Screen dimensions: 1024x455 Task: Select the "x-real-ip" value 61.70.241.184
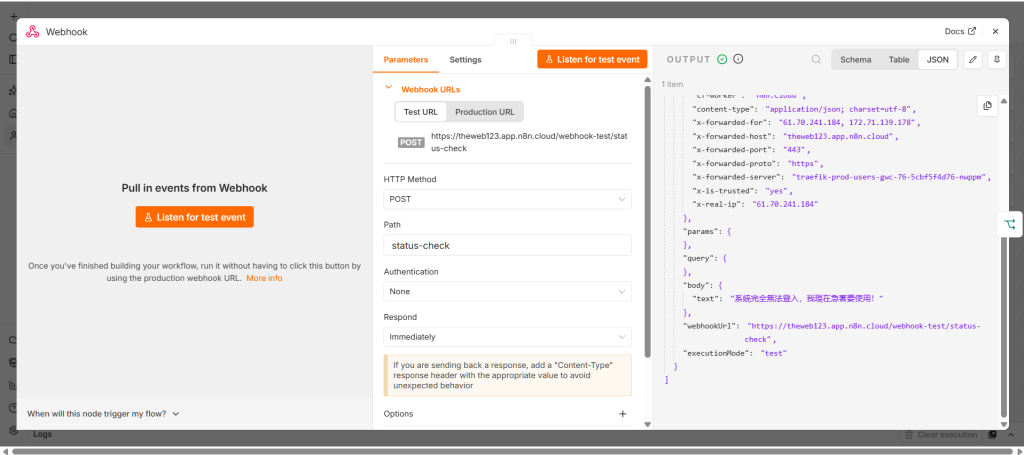click(x=785, y=204)
